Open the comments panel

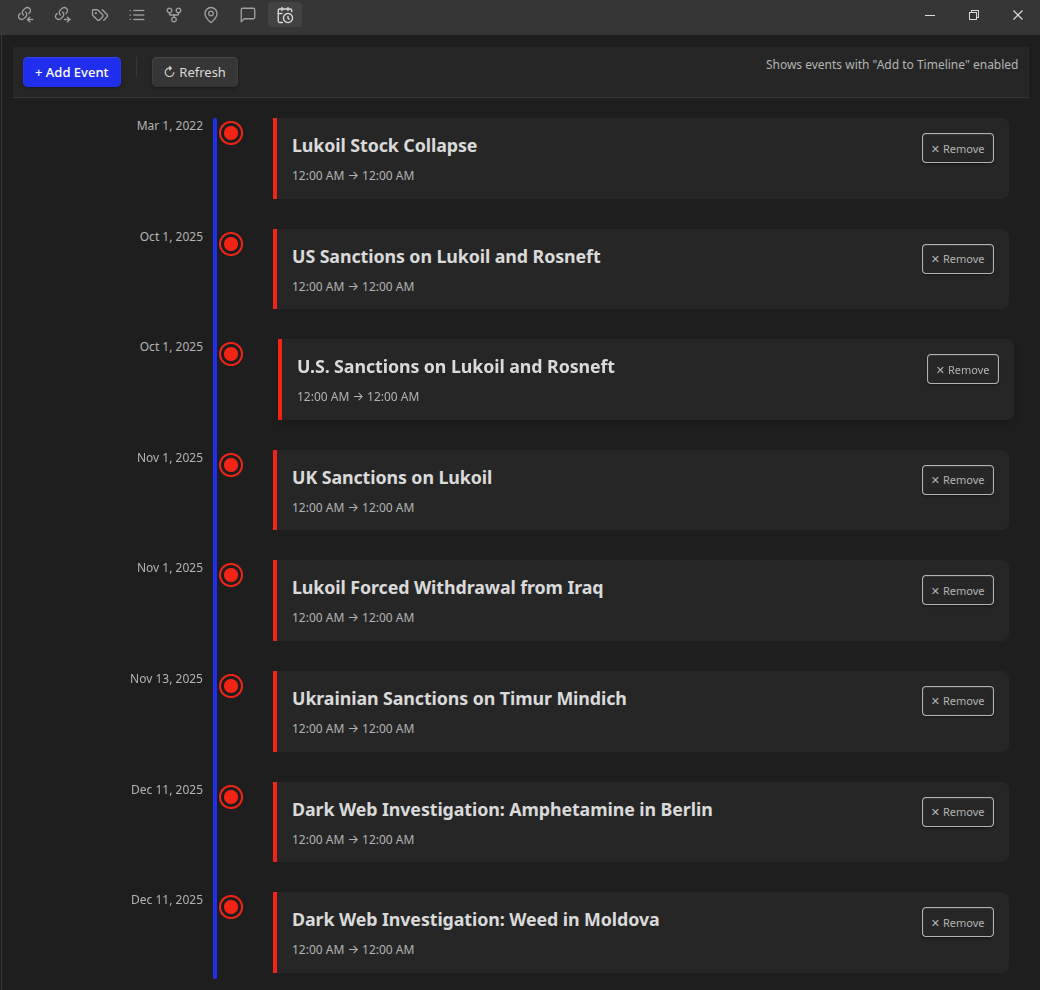click(x=248, y=15)
